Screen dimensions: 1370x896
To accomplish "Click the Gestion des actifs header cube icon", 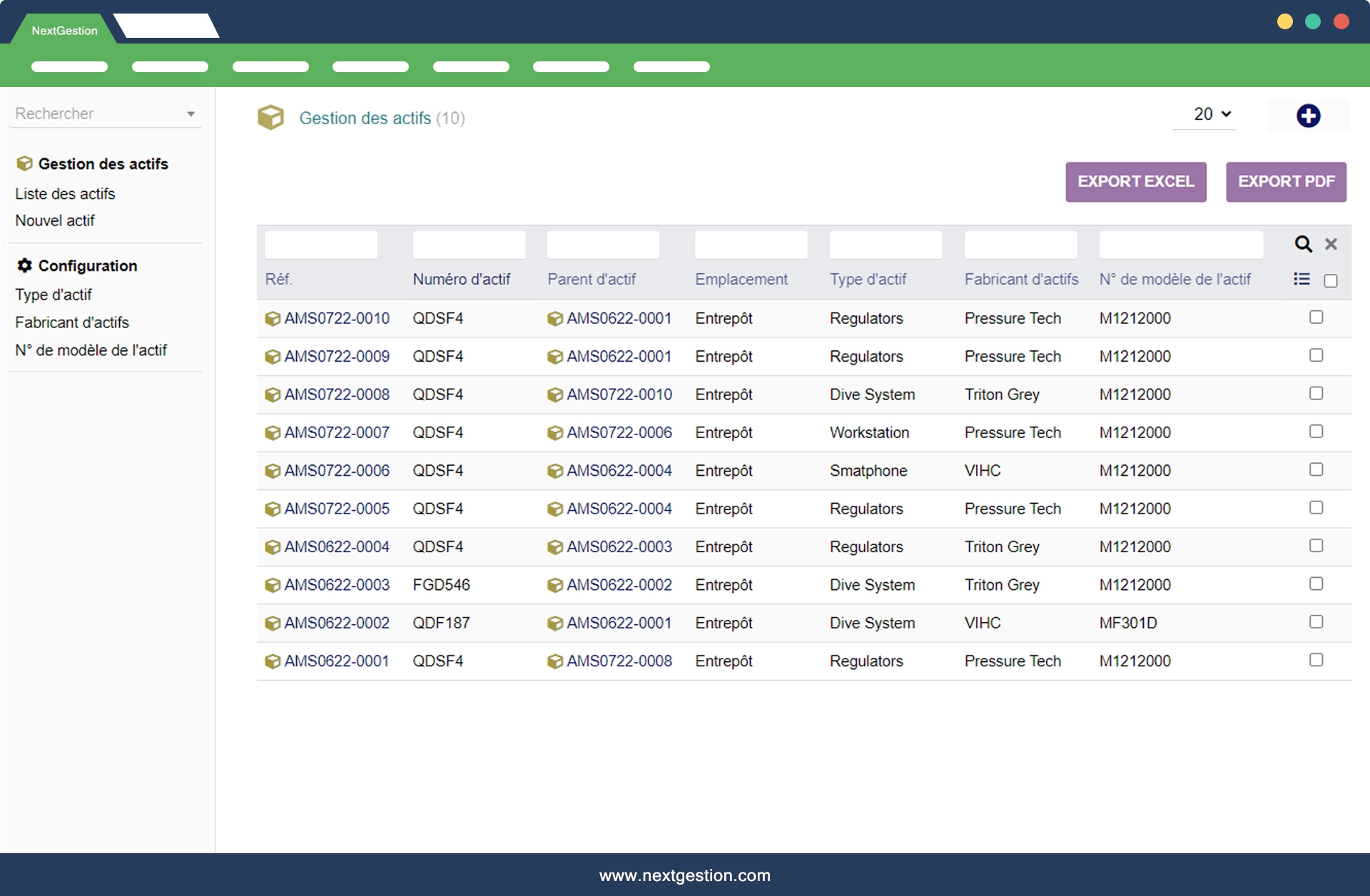I will pos(270,118).
